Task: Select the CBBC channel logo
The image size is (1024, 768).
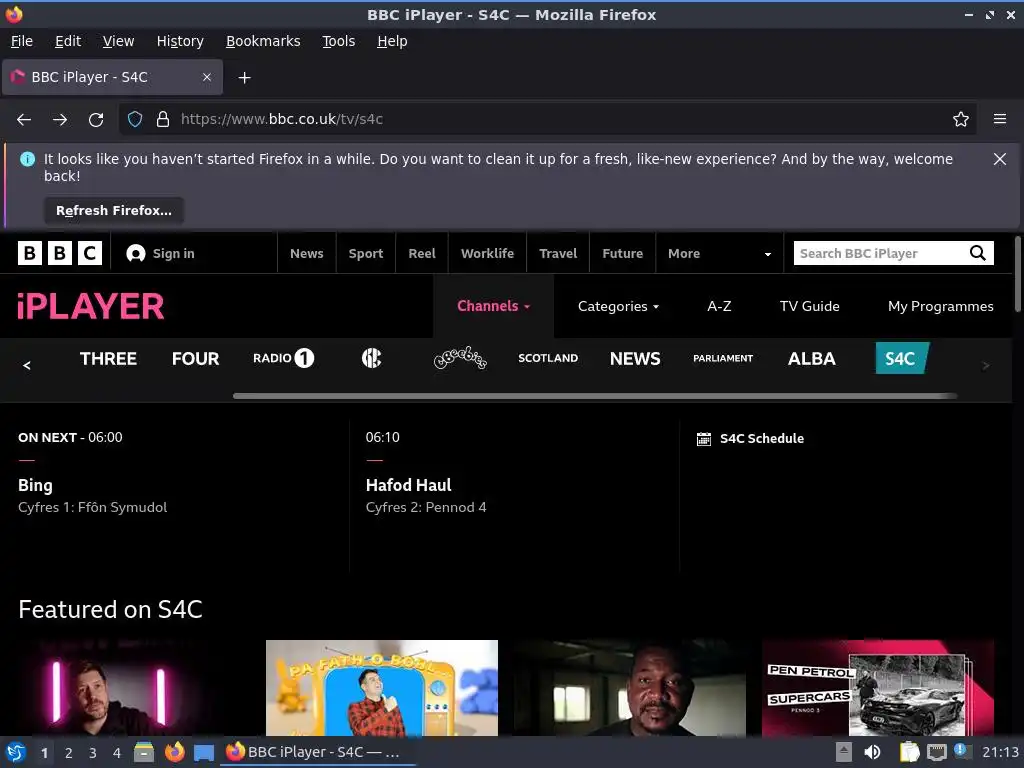Action: 372,358
